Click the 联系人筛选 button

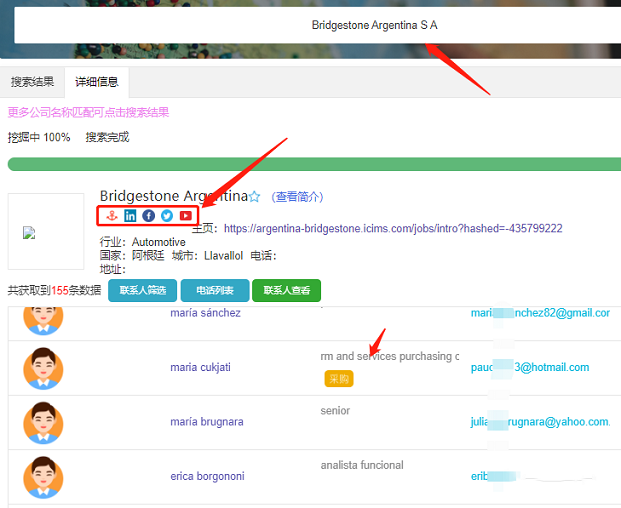click(x=143, y=290)
